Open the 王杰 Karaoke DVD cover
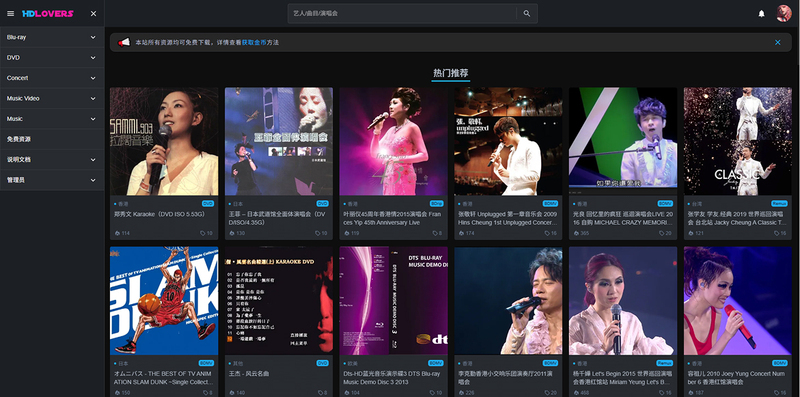Image resolution: width=800 pixels, height=397 pixels. [x=279, y=301]
